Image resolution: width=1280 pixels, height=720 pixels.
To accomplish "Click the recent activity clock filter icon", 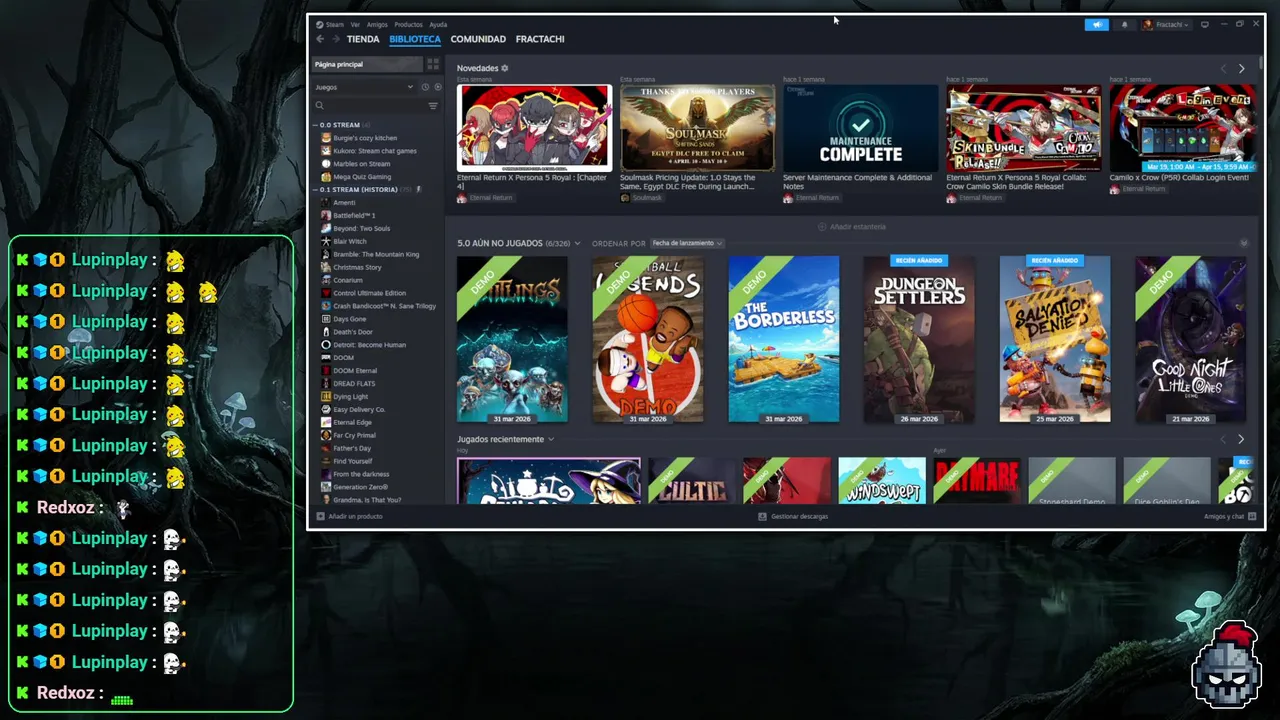I will [x=425, y=87].
